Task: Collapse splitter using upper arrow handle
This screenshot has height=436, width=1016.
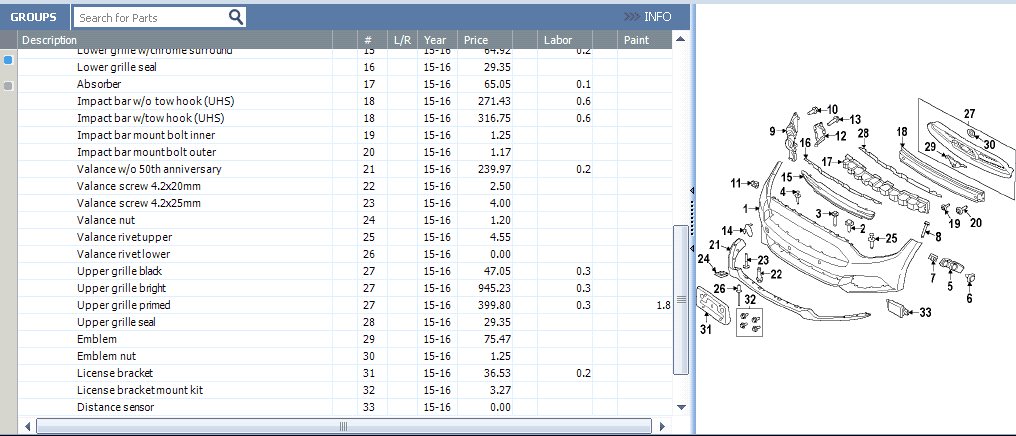Action: (692, 190)
